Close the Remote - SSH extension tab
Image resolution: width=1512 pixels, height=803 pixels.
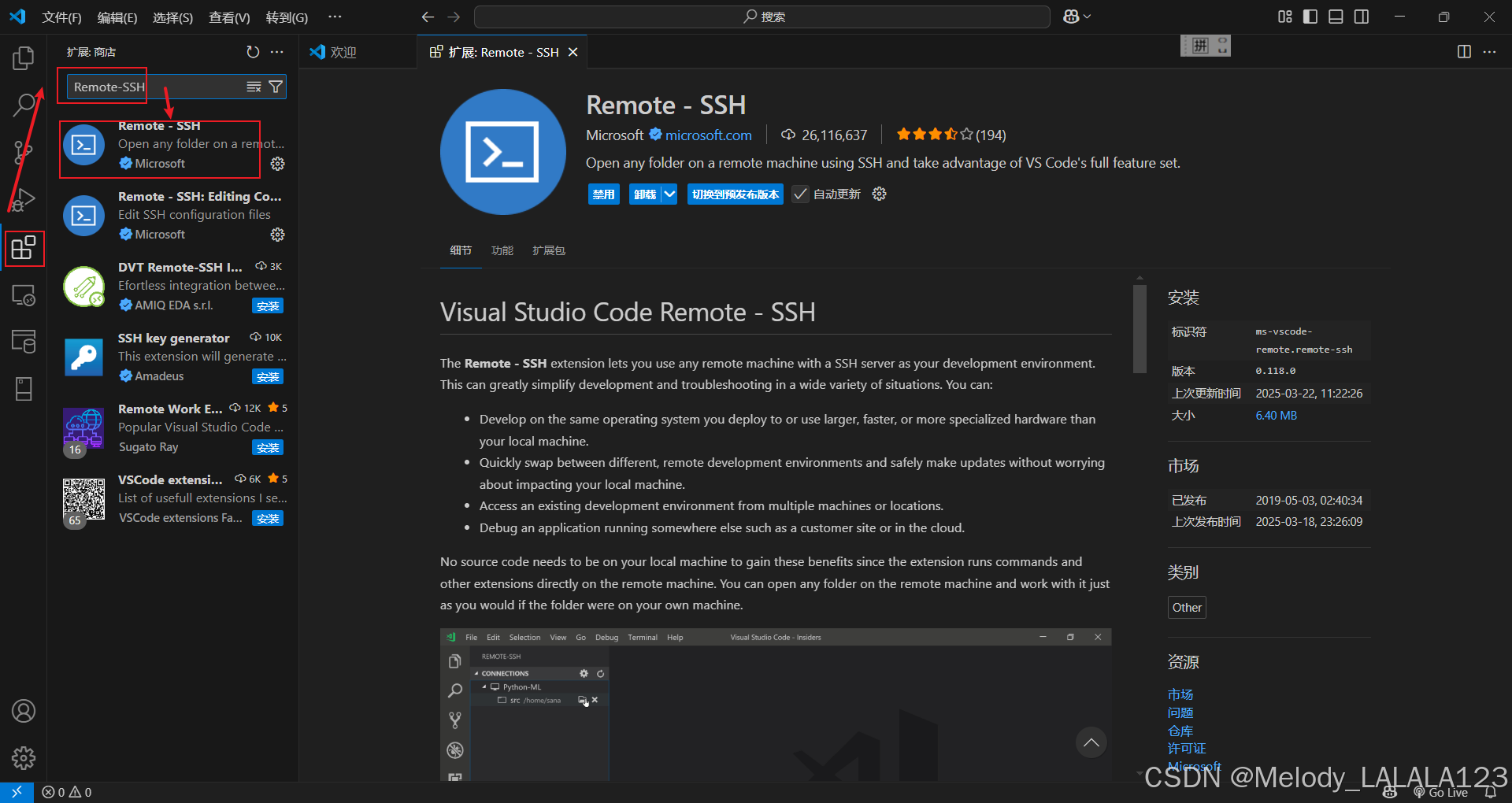pyautogui.click(x=573, y=52)
